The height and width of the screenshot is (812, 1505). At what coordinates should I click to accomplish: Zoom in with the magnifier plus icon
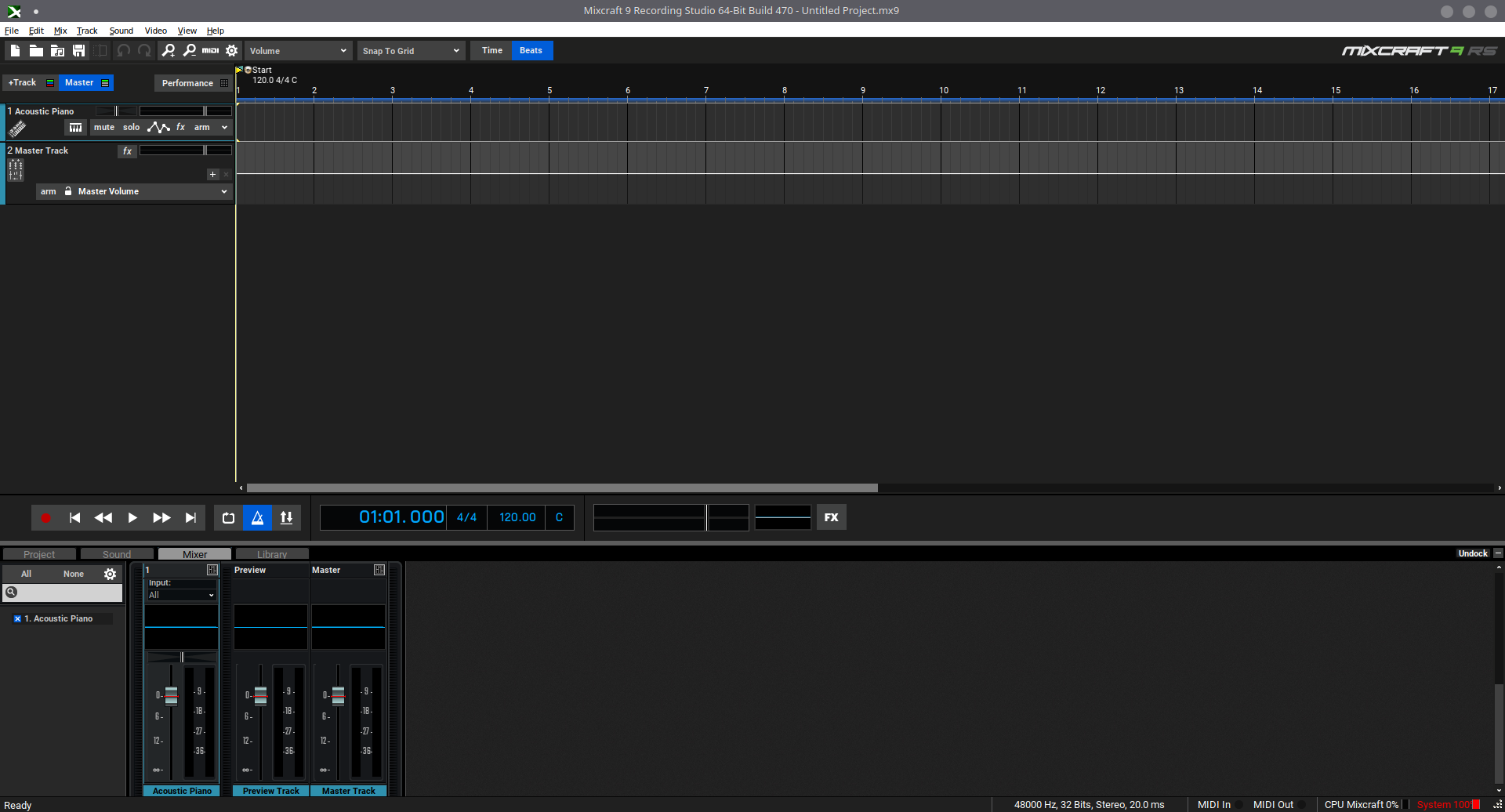tap(169, 50)
